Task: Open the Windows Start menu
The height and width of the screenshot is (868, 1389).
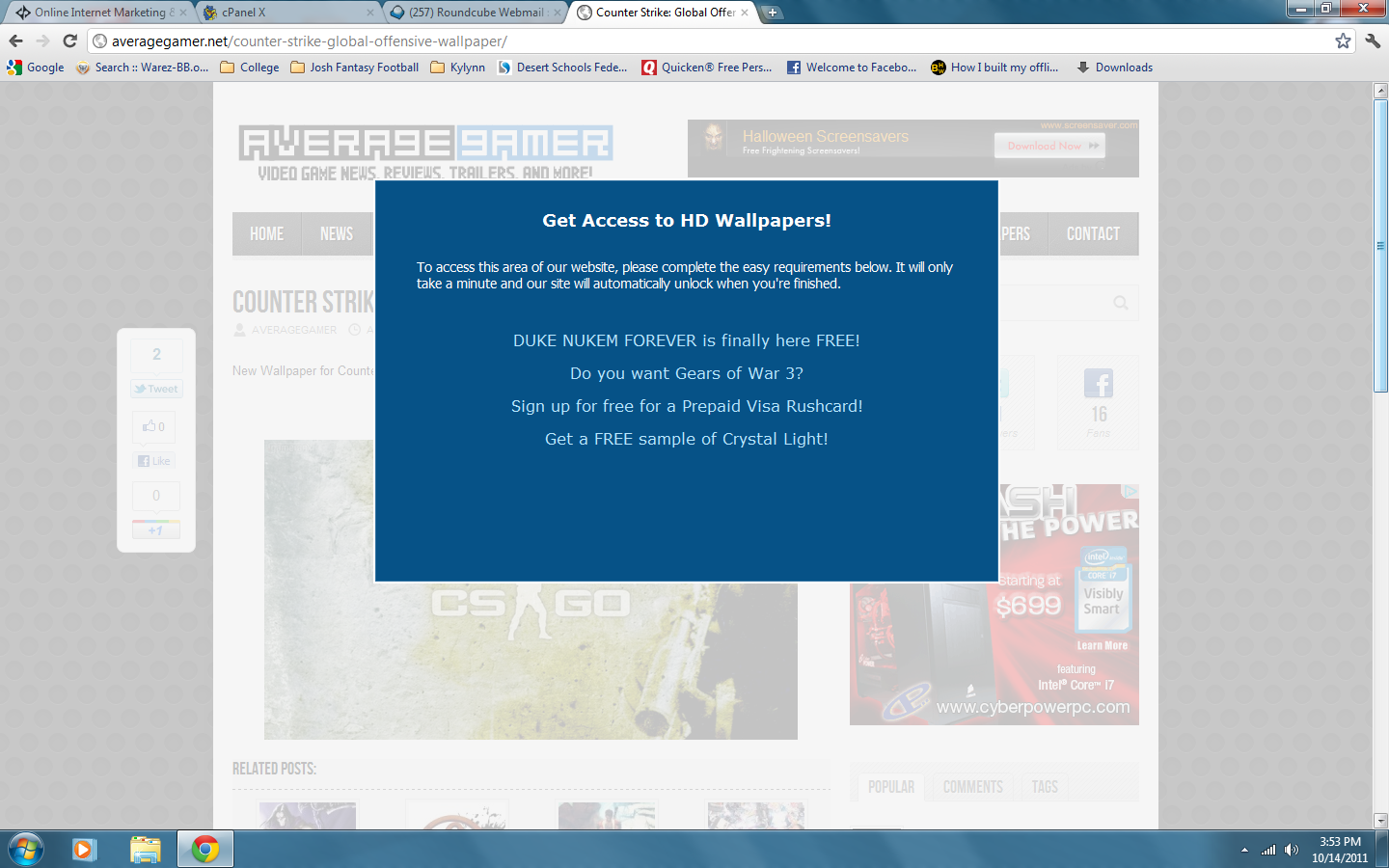Action: coord(26,850)
